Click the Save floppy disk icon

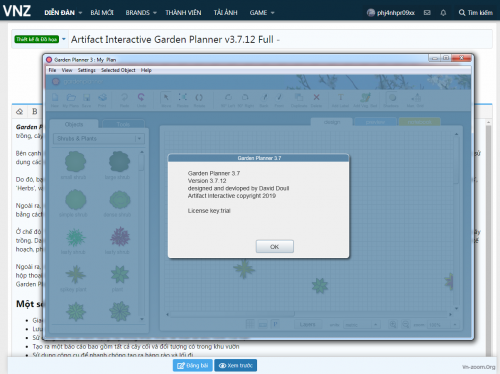click(x=87, y=98)
